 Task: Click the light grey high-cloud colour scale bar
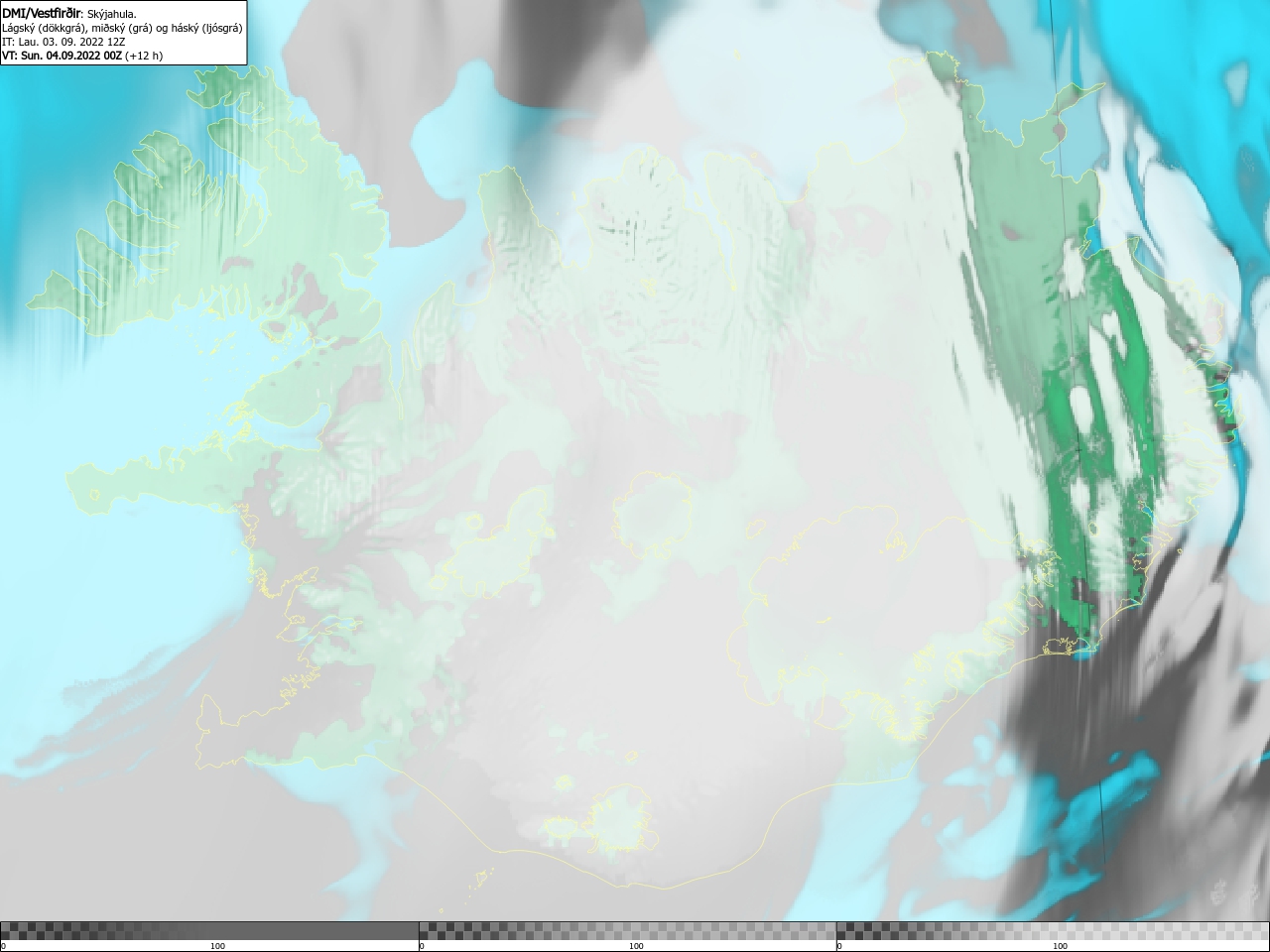pyautogui.click(x=1053, y=931)
